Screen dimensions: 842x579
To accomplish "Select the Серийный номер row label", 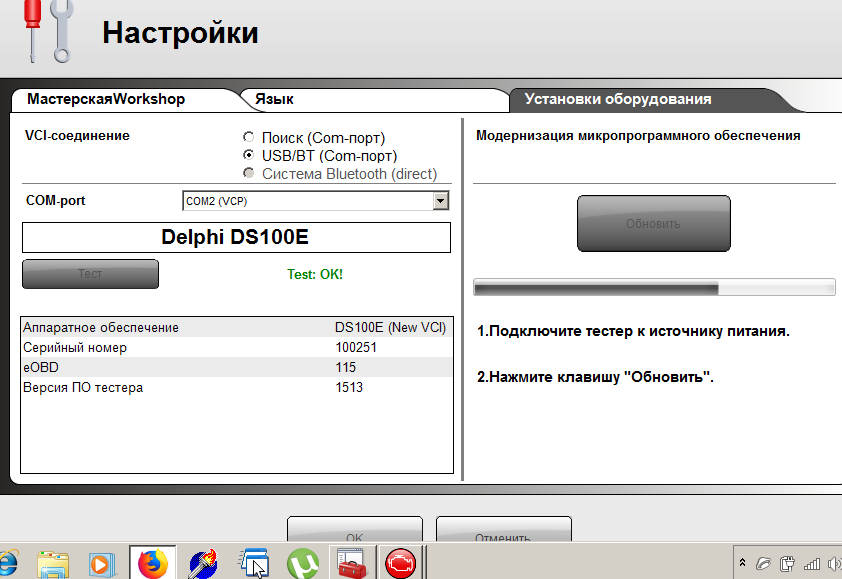I will click(75, 348).
